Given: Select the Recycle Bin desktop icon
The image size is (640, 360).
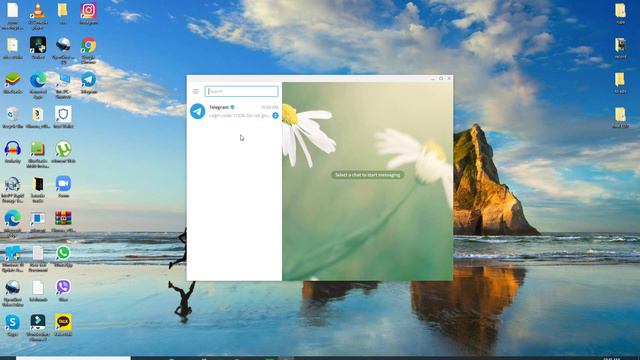Looking at the screenshot, I should click(13, 118).
